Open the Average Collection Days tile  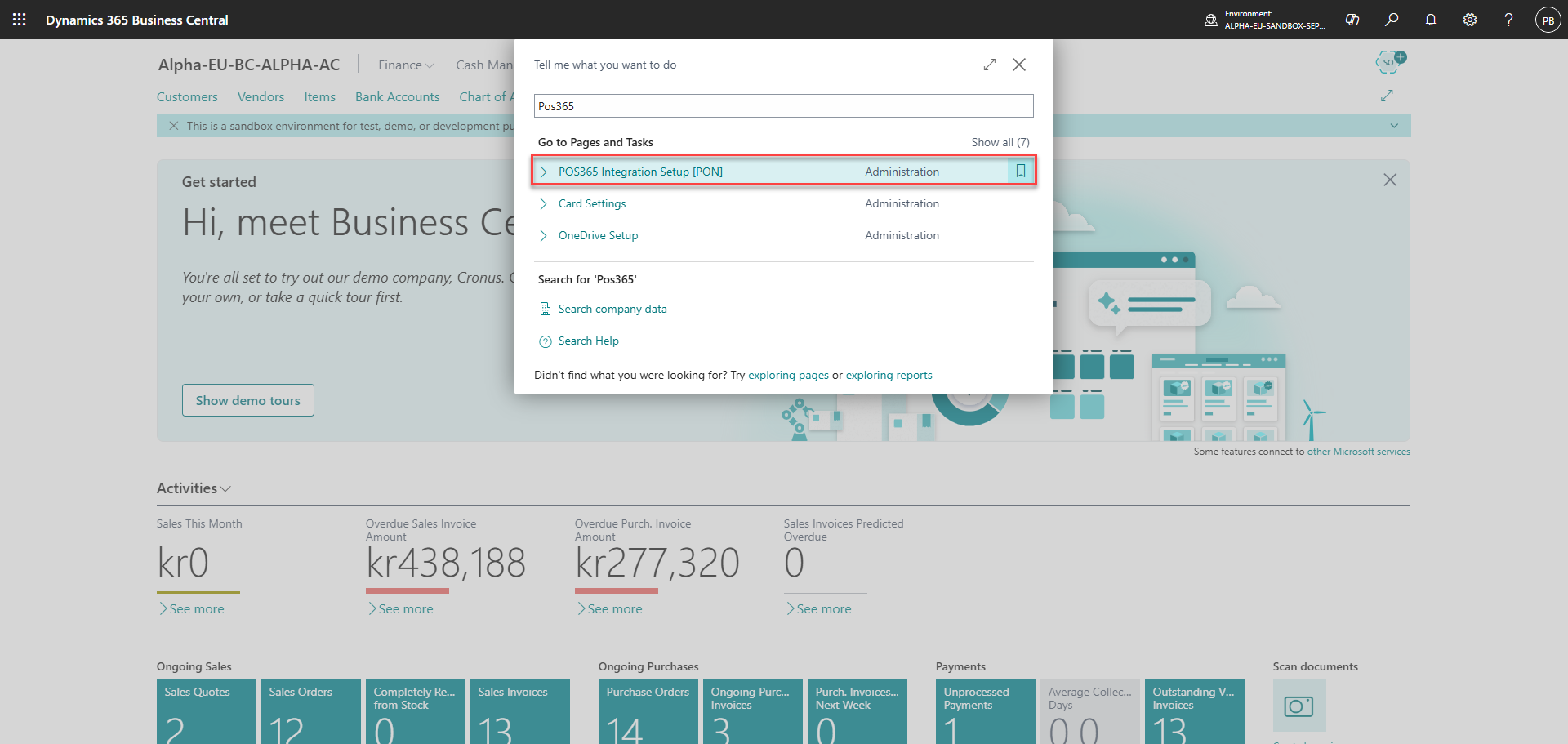[1090, 711]
